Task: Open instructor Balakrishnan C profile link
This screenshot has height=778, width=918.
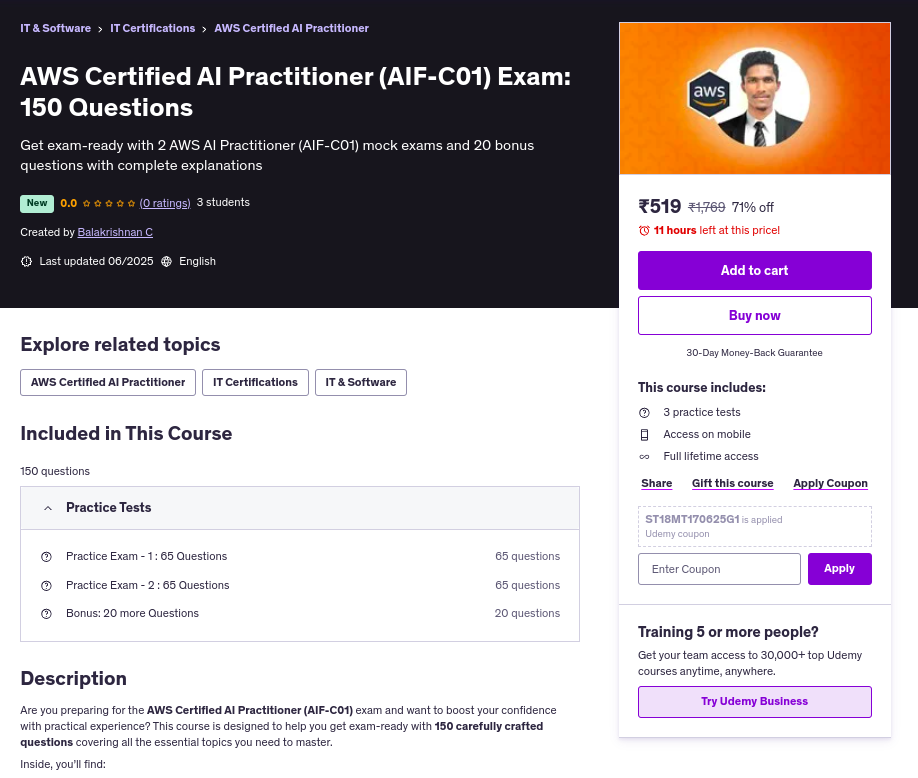Action: tap(115, 232)
